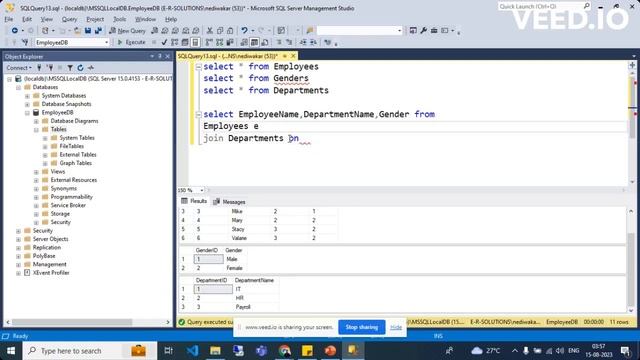Click the Include Actual Execution Plan icon
This screenshot has height=360, width=640.
tap(209, 42)
